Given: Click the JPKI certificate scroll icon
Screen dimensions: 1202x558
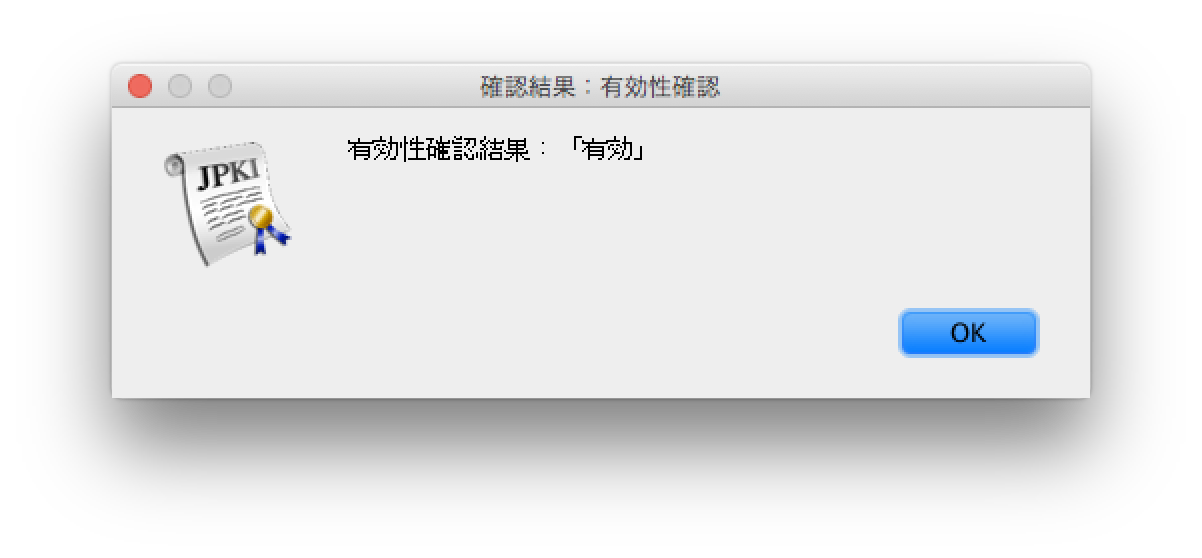Looking at the screenshot, I should (x=227, y=204).
